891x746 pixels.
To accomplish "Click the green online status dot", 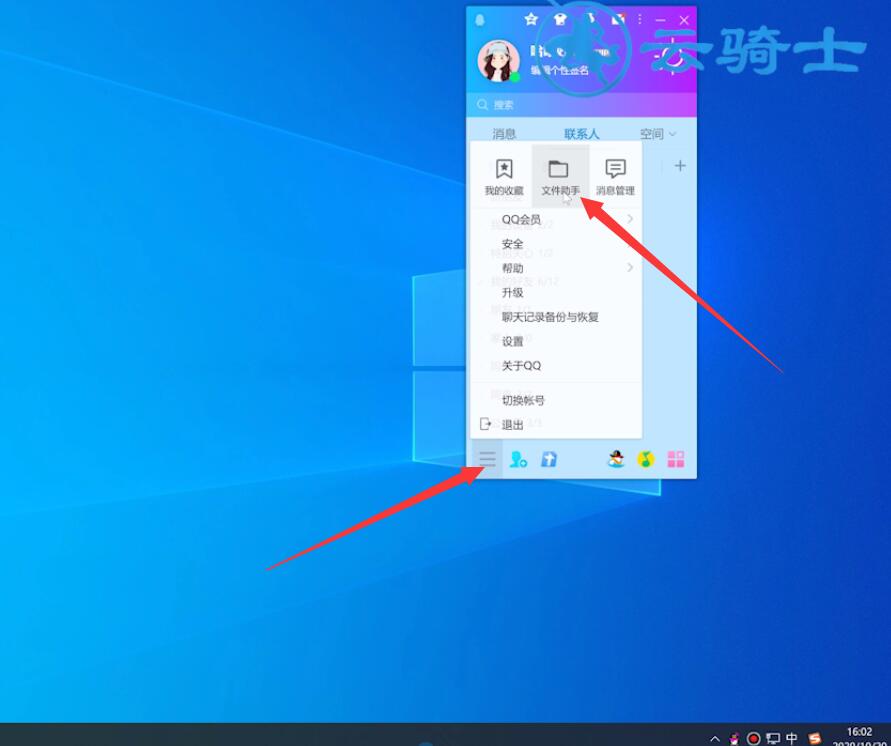I will [x=515, y=77].
